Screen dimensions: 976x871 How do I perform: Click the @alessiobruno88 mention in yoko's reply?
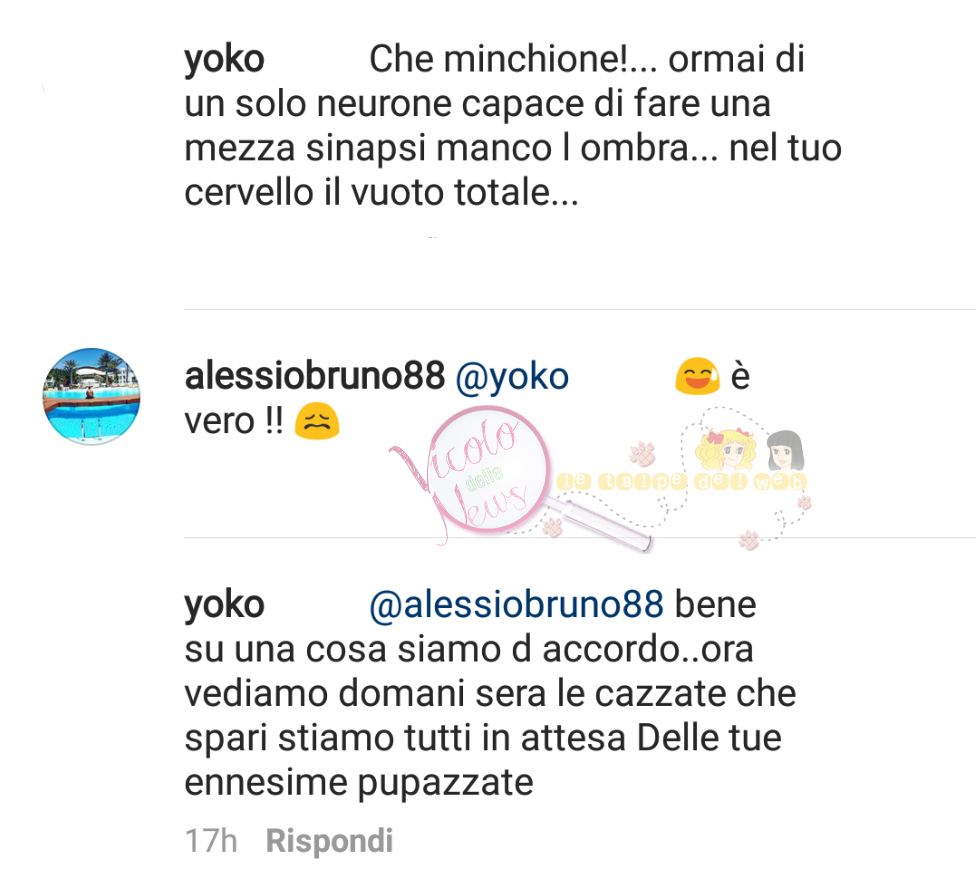click(517, 605)
